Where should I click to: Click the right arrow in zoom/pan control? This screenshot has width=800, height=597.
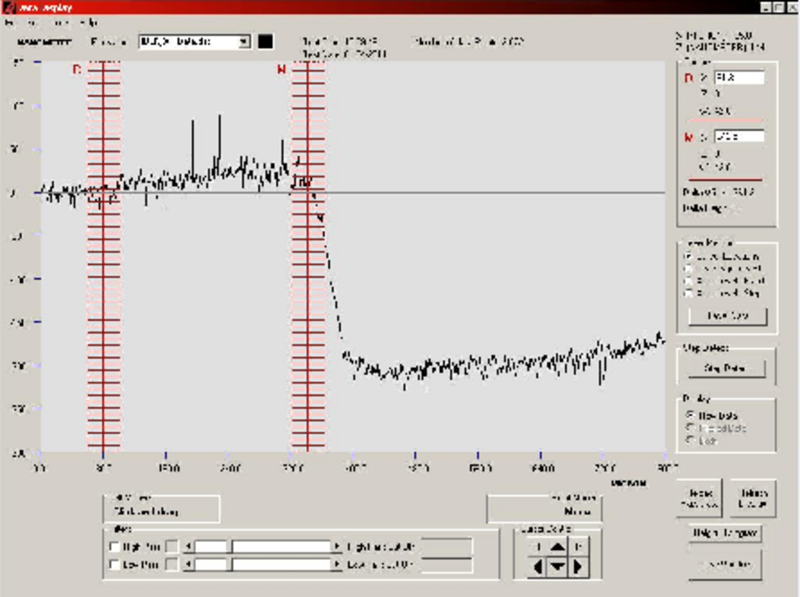(578, 568)
